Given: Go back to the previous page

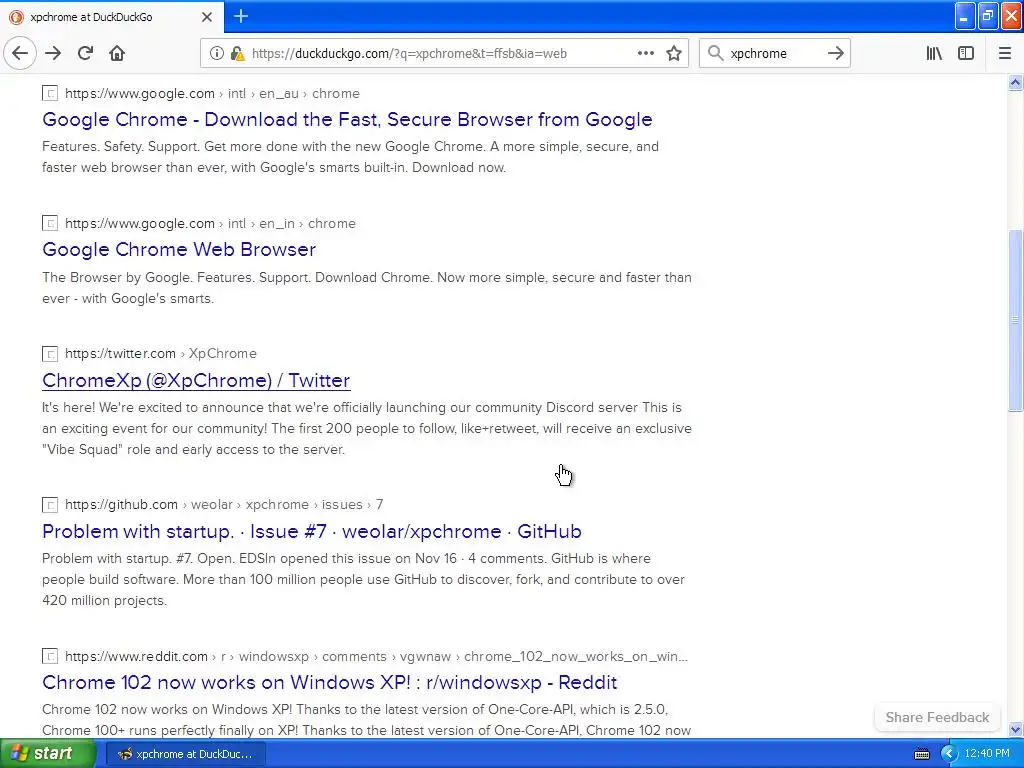Looking at the screenshot, I should pyautogui.click(x=20, y=54).
